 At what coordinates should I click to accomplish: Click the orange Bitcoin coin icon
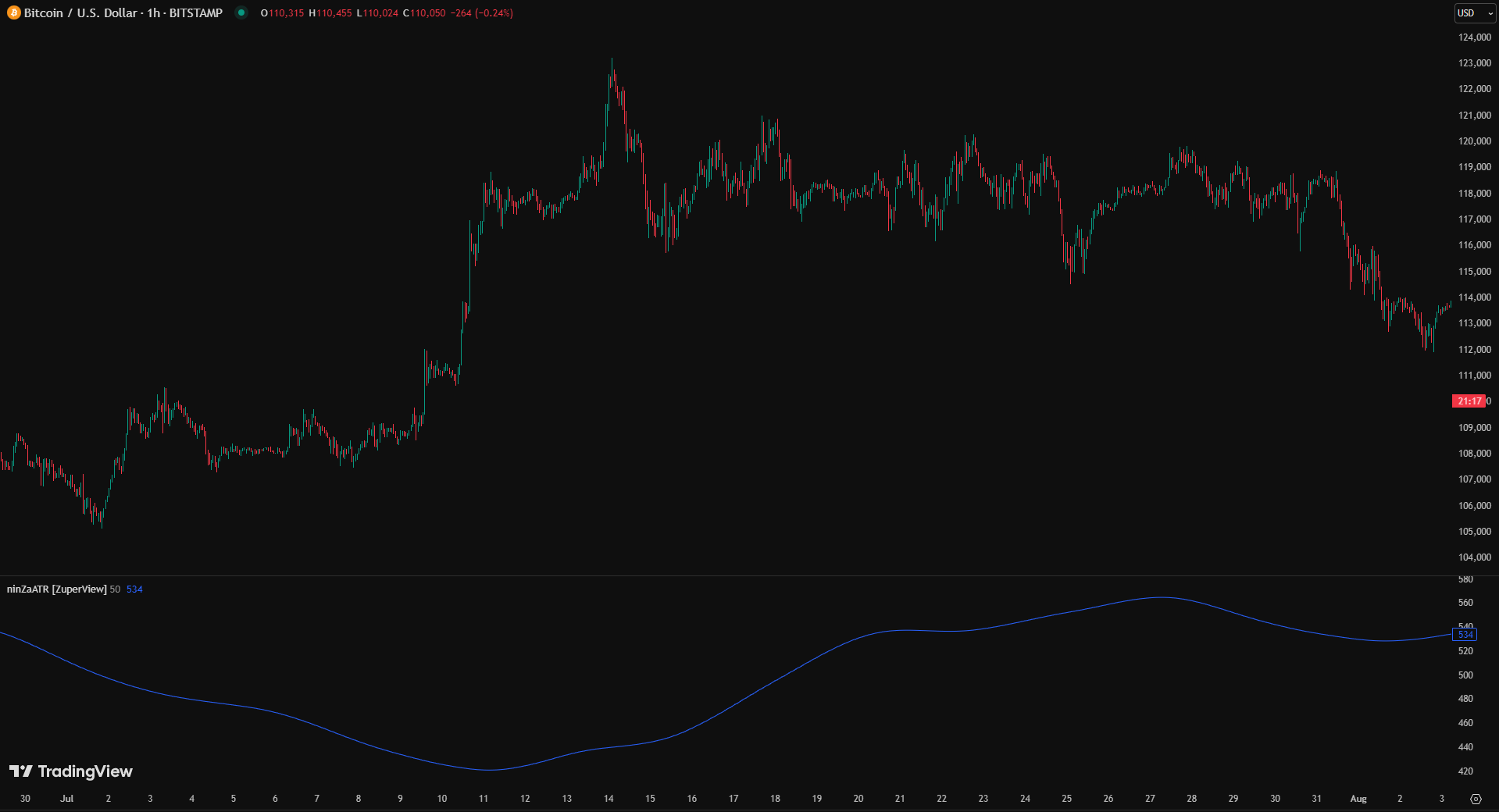13,13
